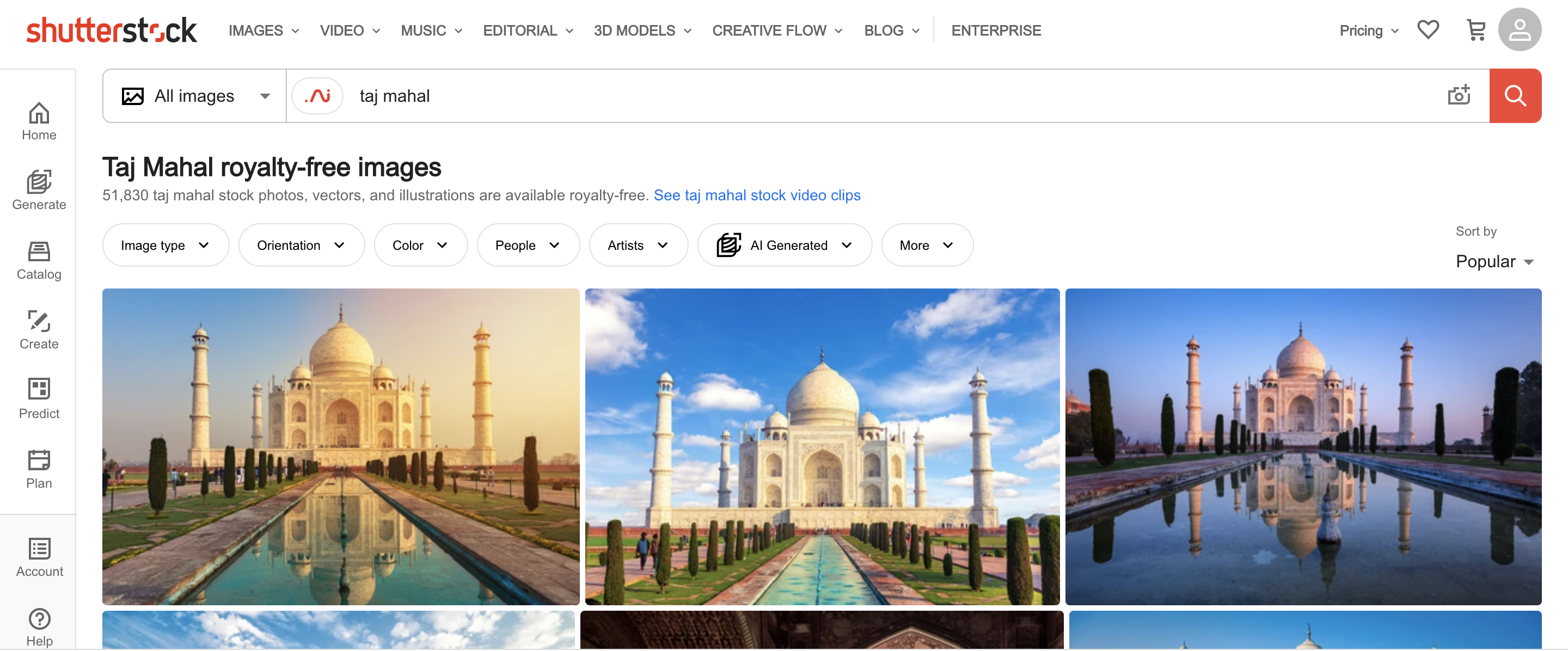Open the 3D MODELS menu
The image size is (1568, 651).
(643, 30)
